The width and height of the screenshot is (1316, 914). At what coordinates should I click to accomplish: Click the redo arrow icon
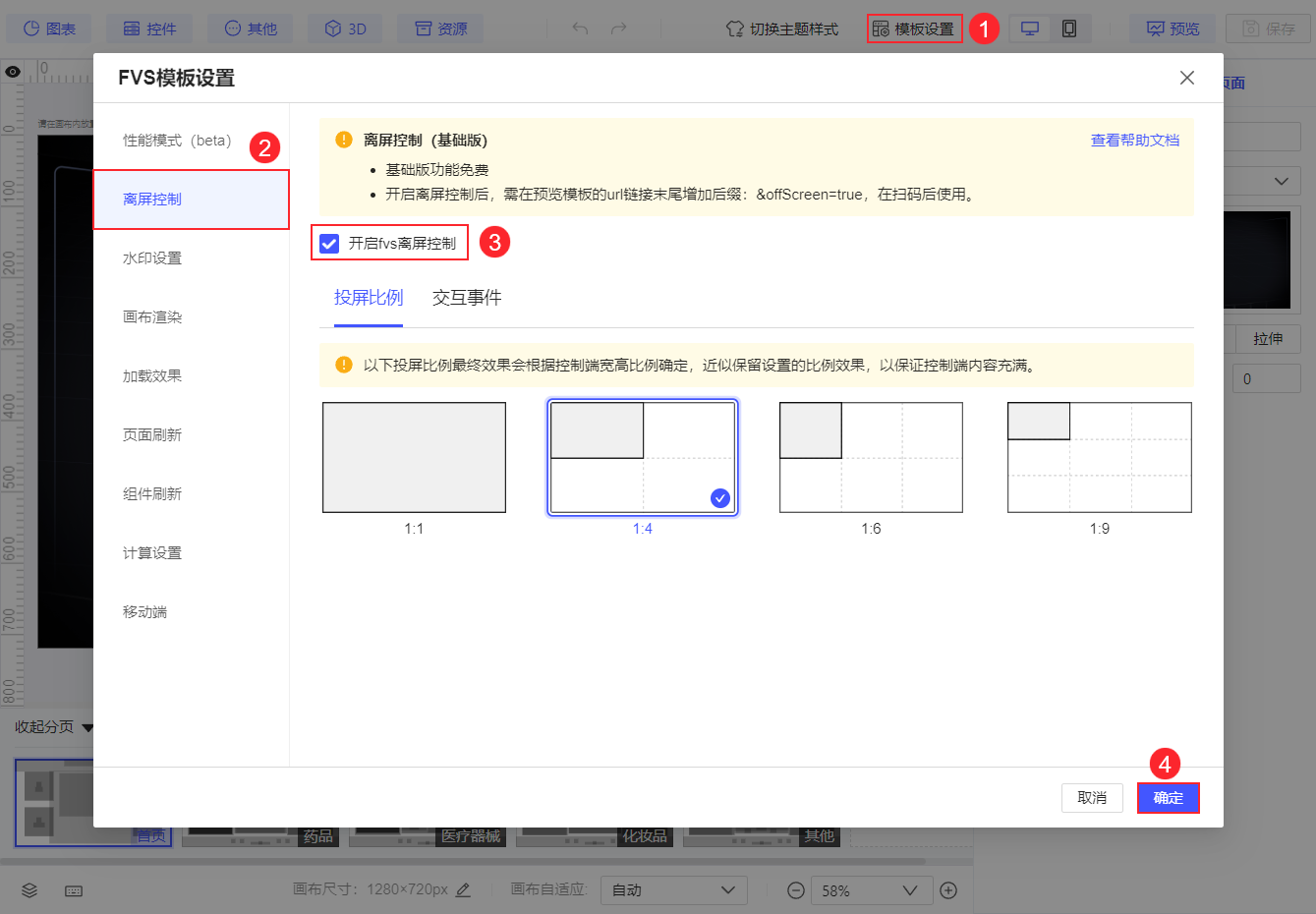618,29
